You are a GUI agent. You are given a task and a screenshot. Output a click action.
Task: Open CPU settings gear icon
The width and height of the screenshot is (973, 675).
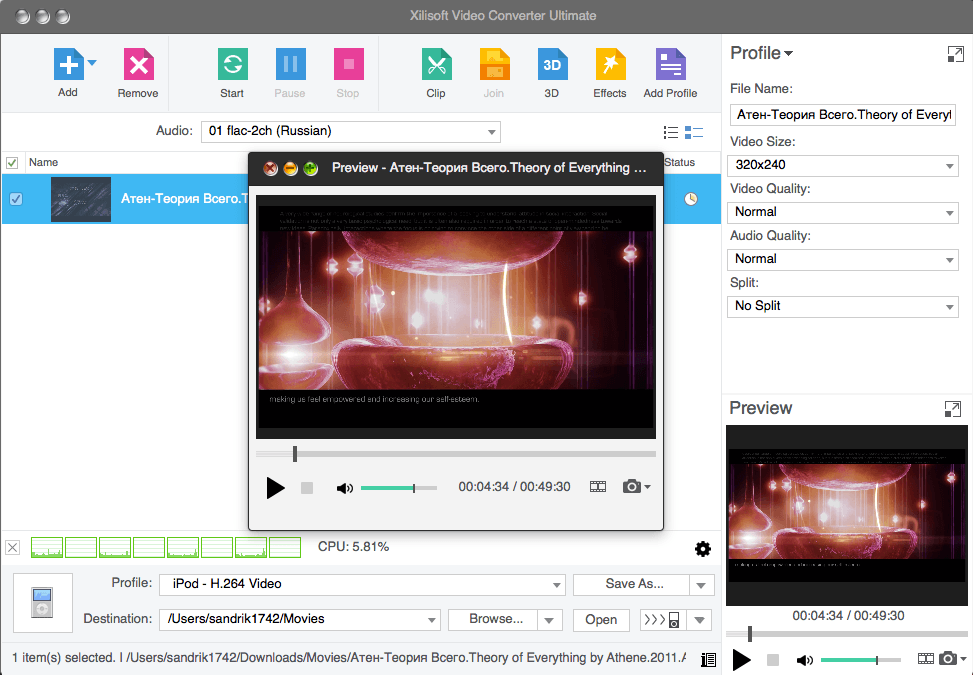(702, 548)
